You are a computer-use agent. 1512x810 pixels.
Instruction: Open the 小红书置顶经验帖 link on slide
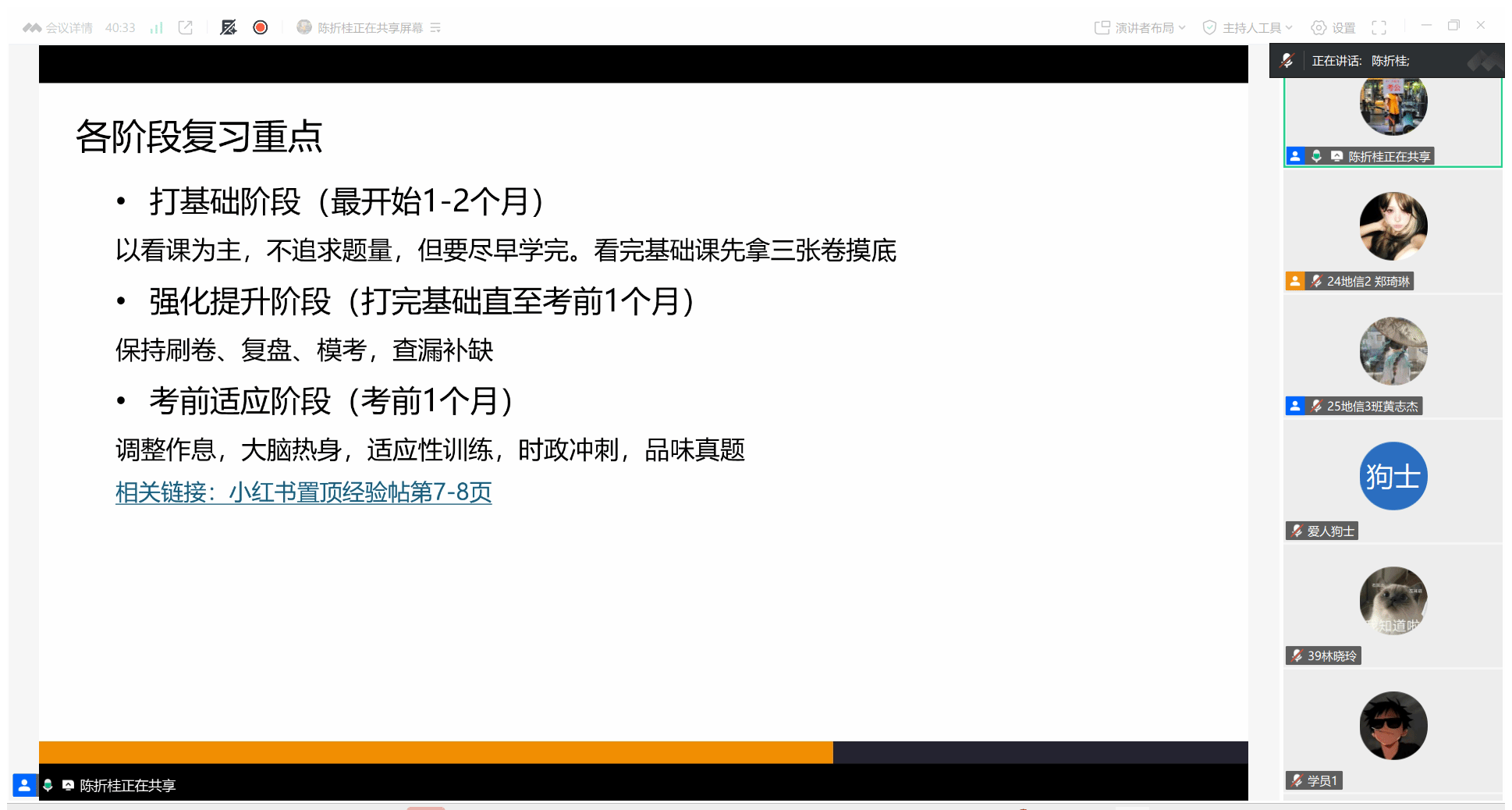point(303,492)
